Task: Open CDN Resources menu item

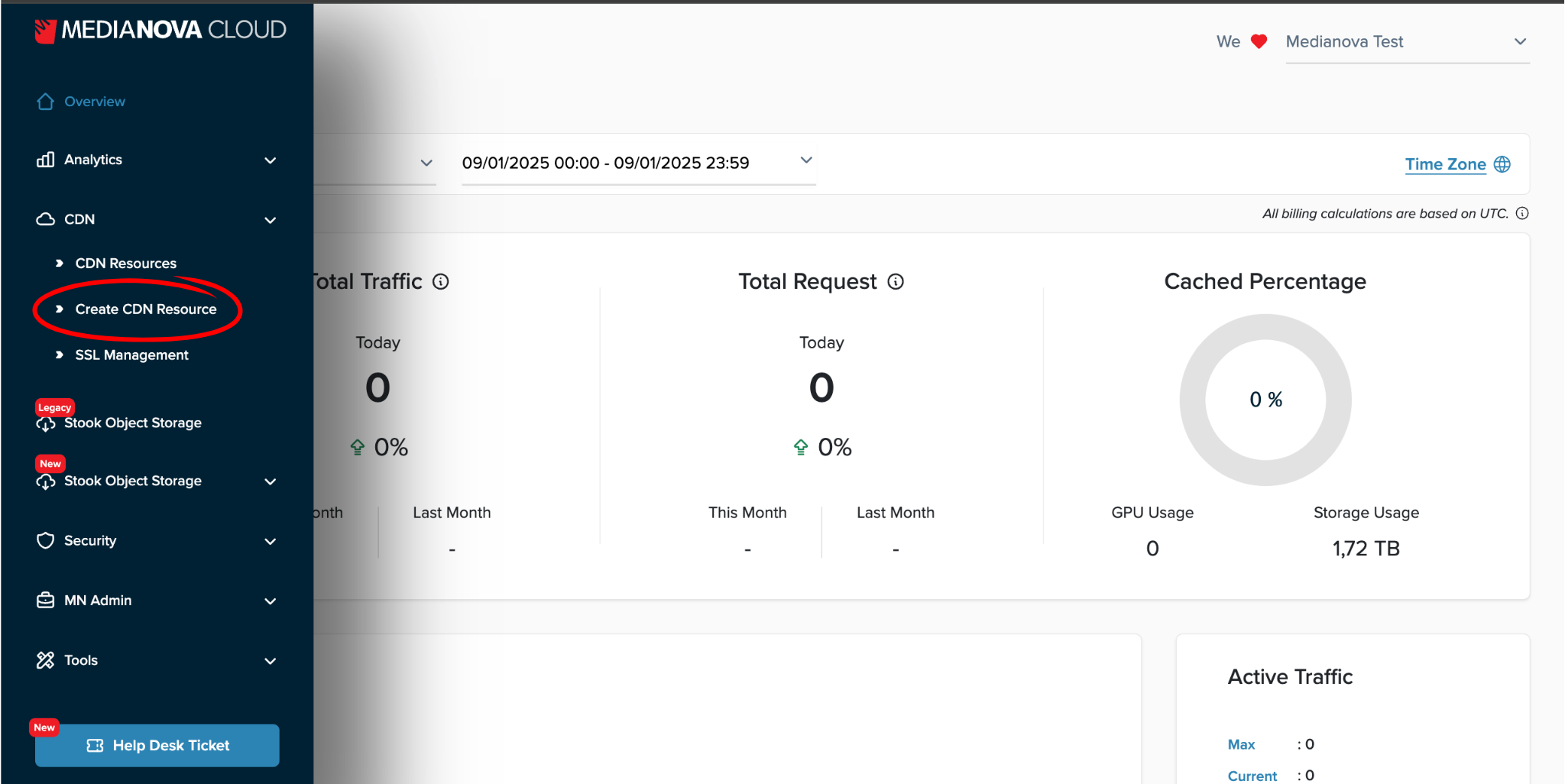Action: pos(125,264)
